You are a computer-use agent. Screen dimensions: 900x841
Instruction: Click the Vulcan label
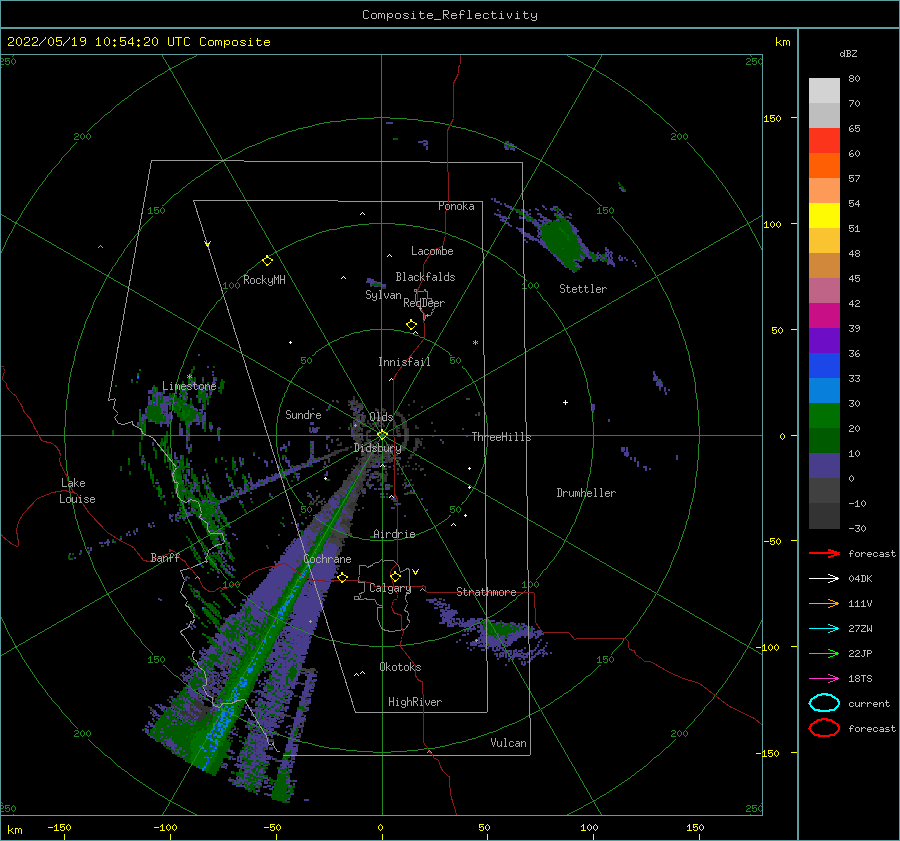click(x=508, y=743)
